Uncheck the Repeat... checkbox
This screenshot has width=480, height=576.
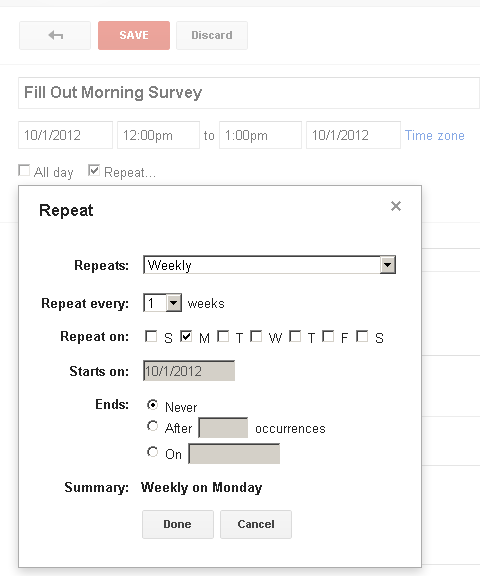(94, 170)
